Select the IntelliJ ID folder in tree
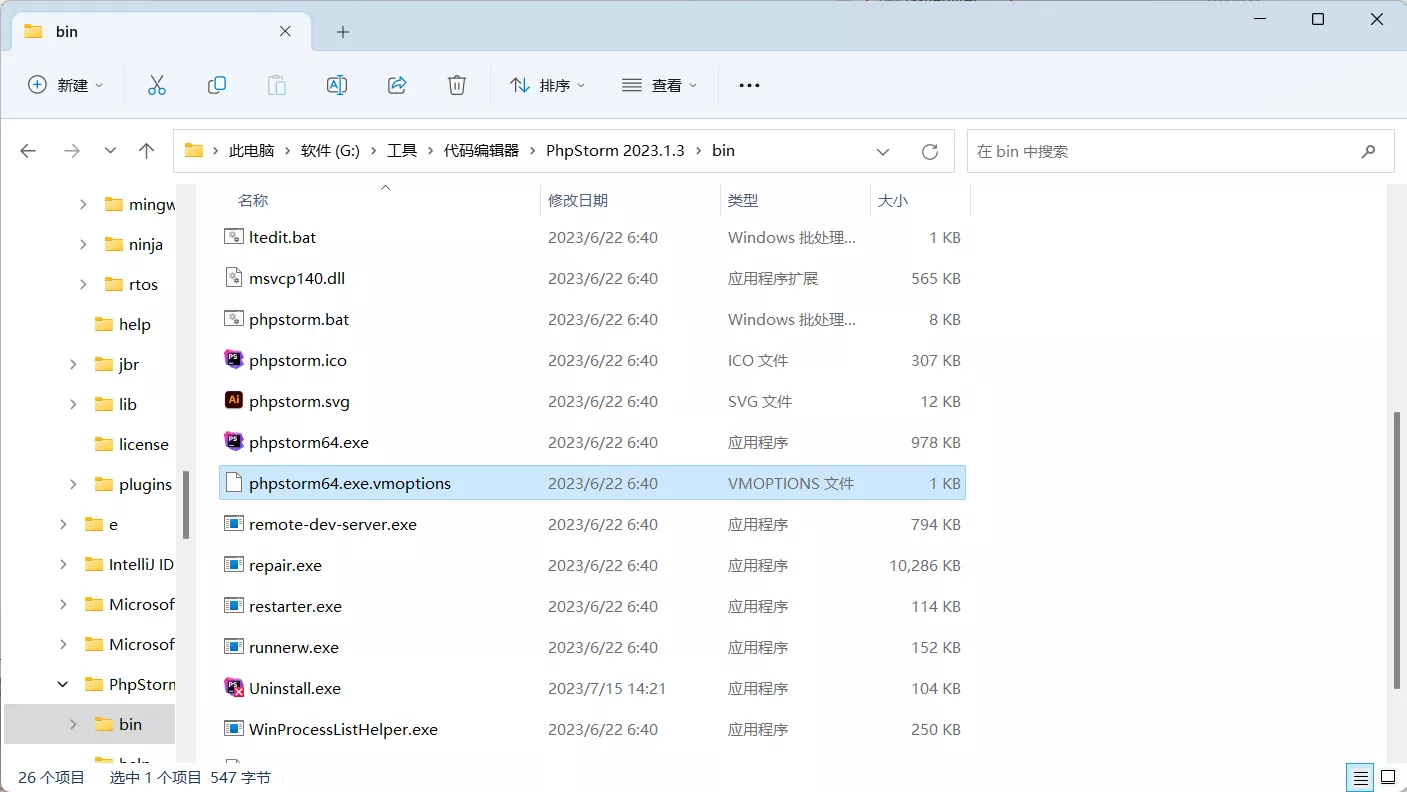The height and width of the screenshot is (792, 1407). coord(141,564)
